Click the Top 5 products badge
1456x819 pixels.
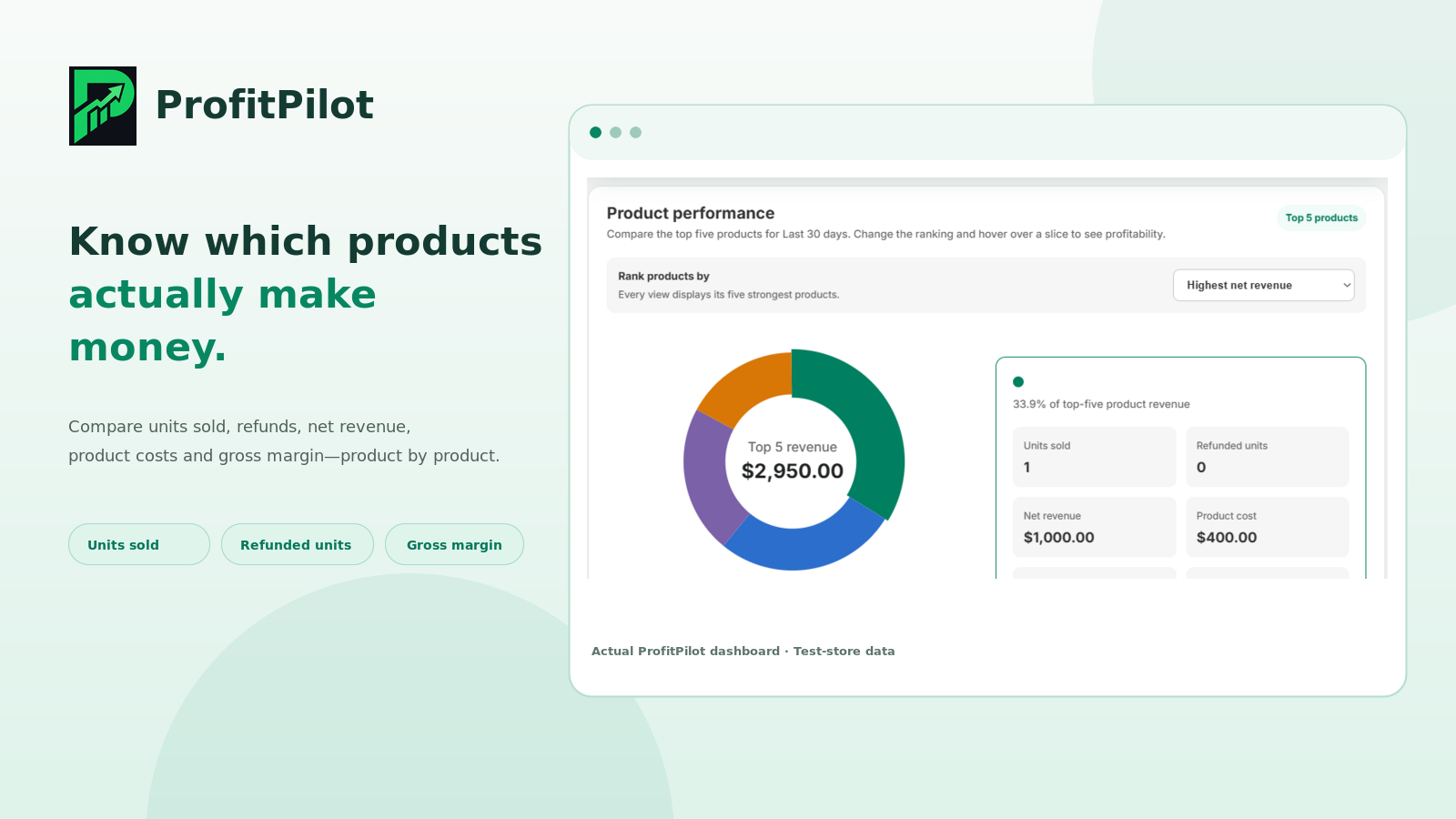pos(1321,217)
